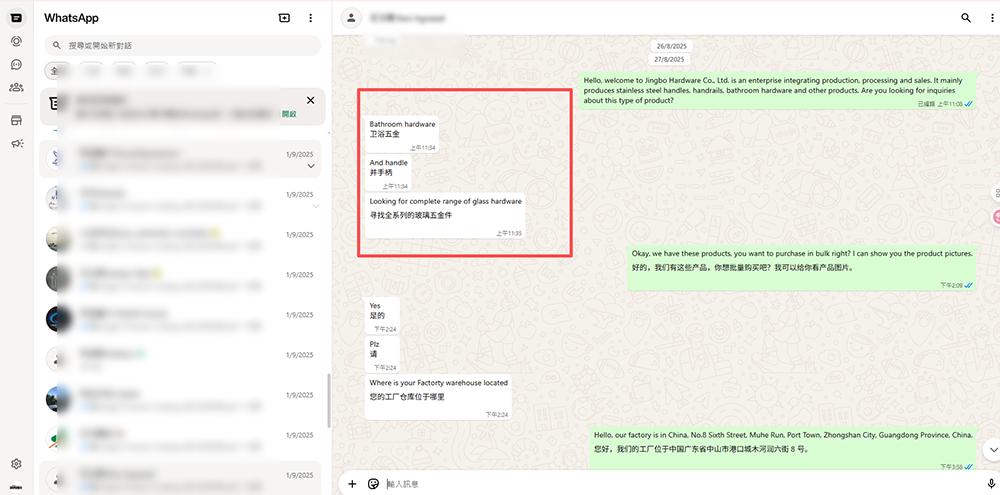Open the contact profile avatar in chat header

(351, 18)
